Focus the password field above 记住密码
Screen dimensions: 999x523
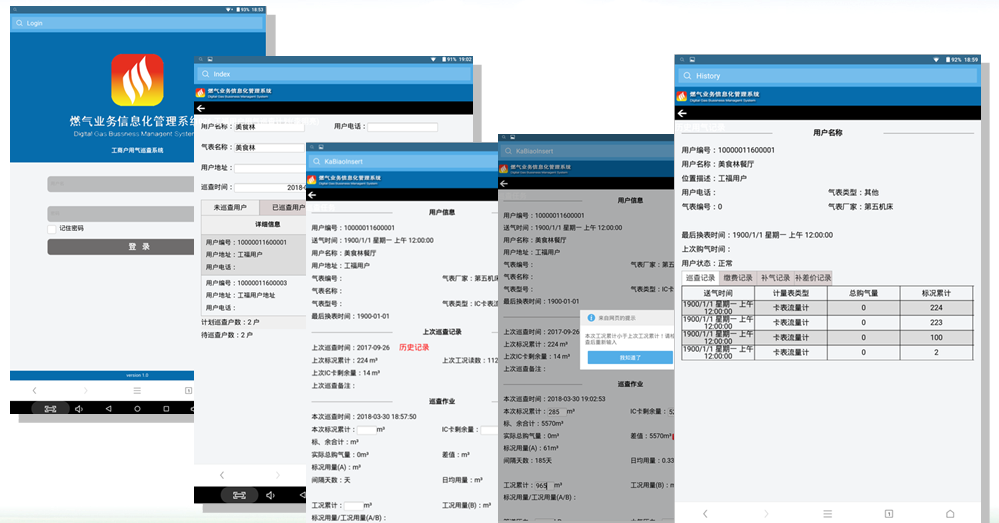pos(120,213)
